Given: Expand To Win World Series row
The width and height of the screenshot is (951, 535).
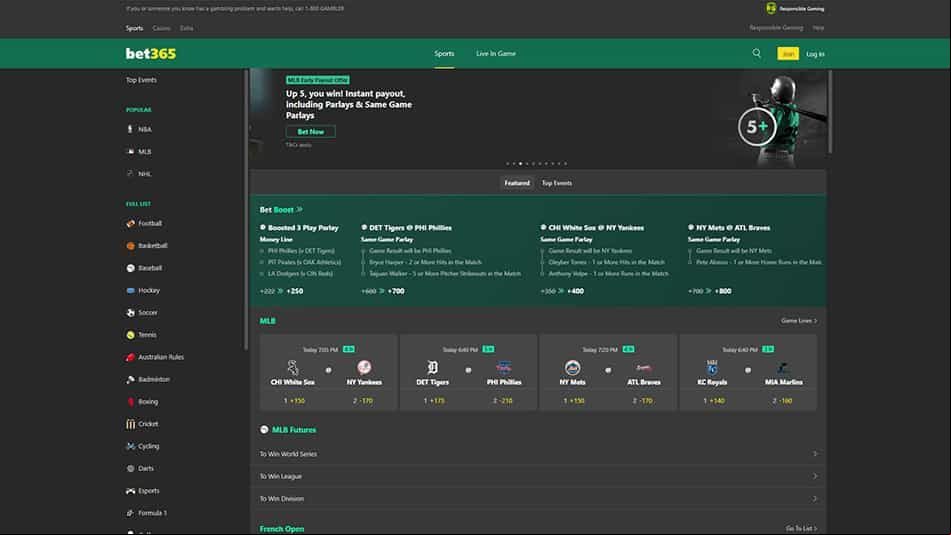Looking at the screenshot, I should (538, 454).
